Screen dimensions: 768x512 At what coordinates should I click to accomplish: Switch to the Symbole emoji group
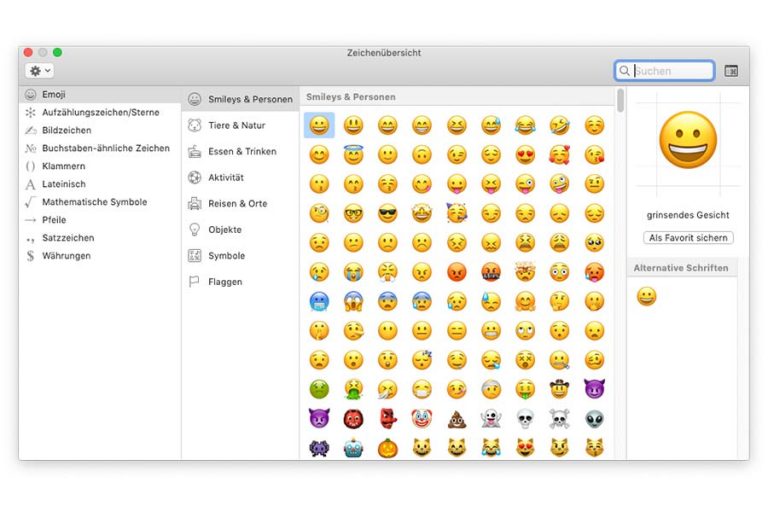(240, 256)
